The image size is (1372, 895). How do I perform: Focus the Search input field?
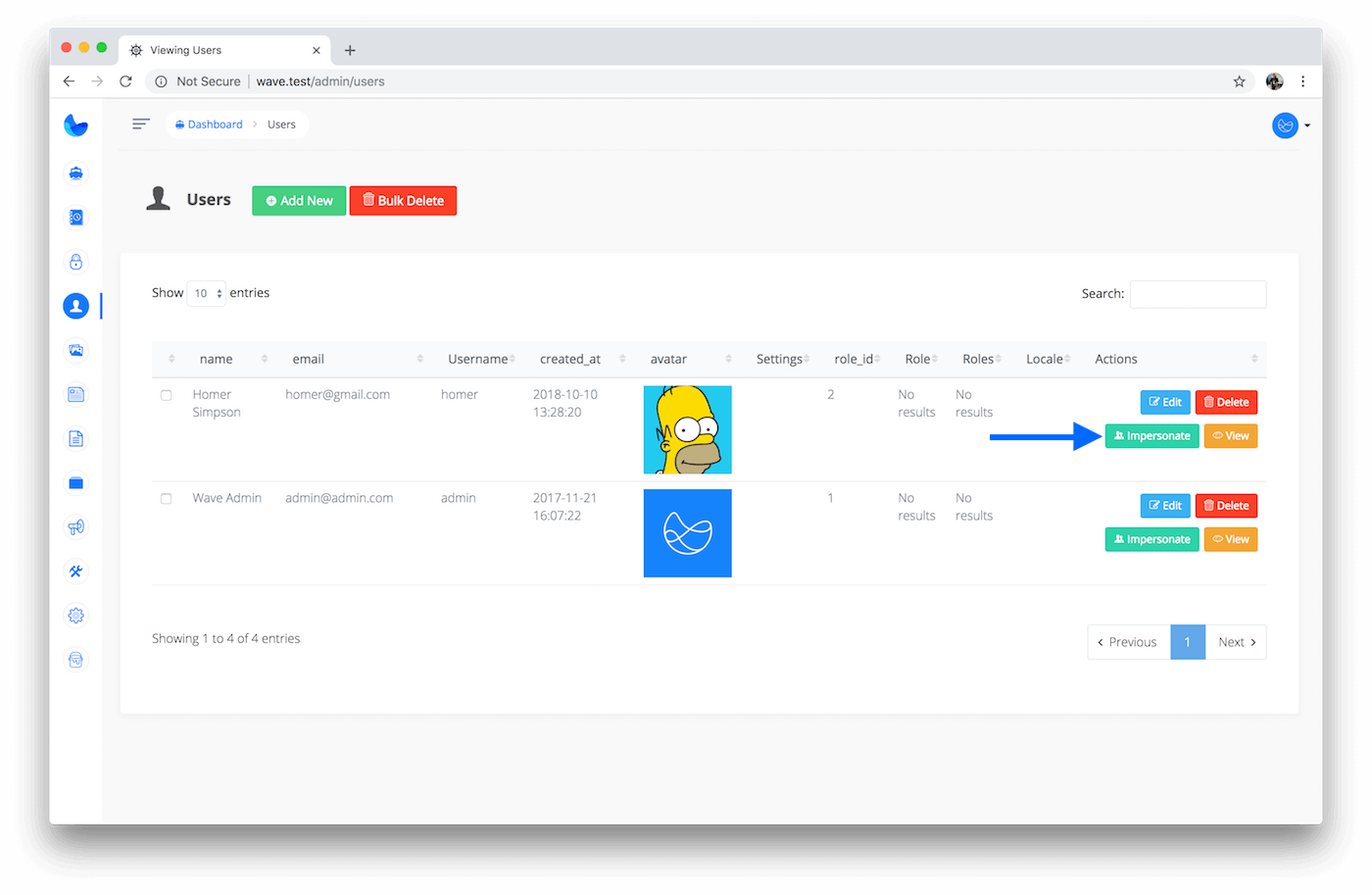1198,294
